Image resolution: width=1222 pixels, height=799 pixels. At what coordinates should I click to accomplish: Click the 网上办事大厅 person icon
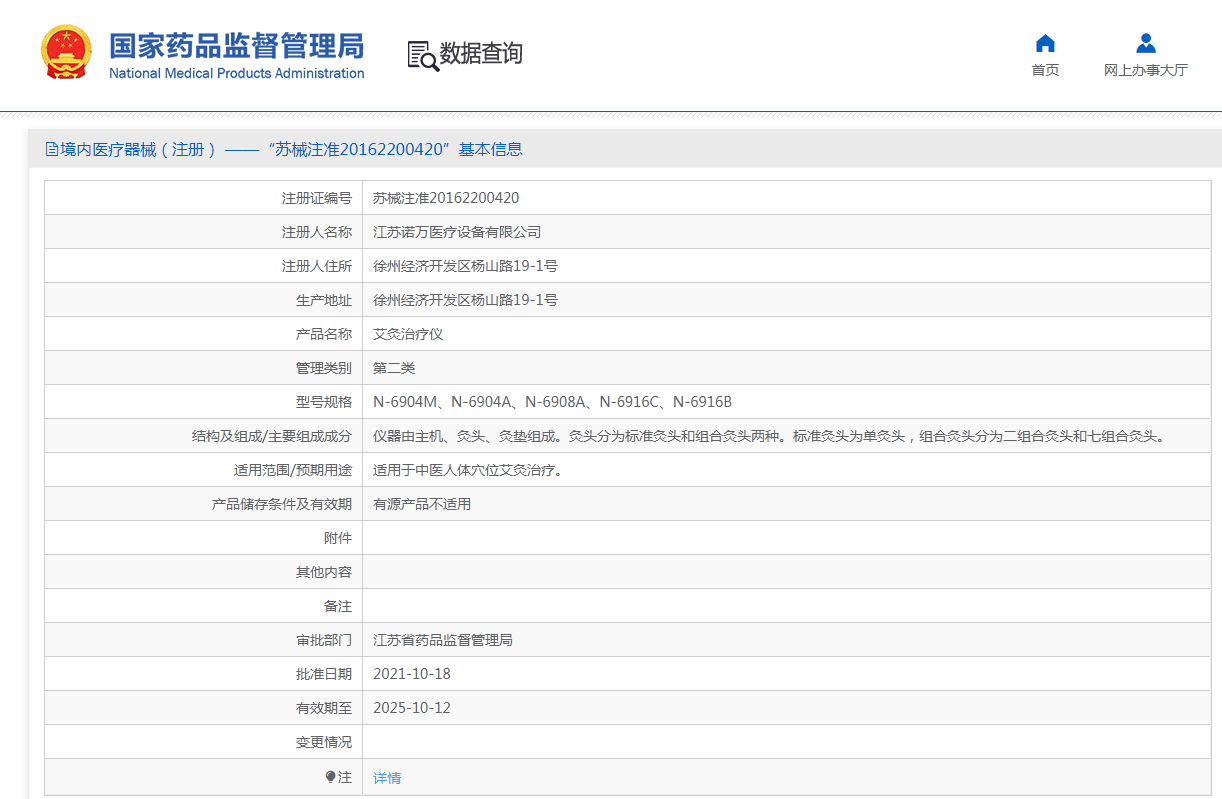1146,43
